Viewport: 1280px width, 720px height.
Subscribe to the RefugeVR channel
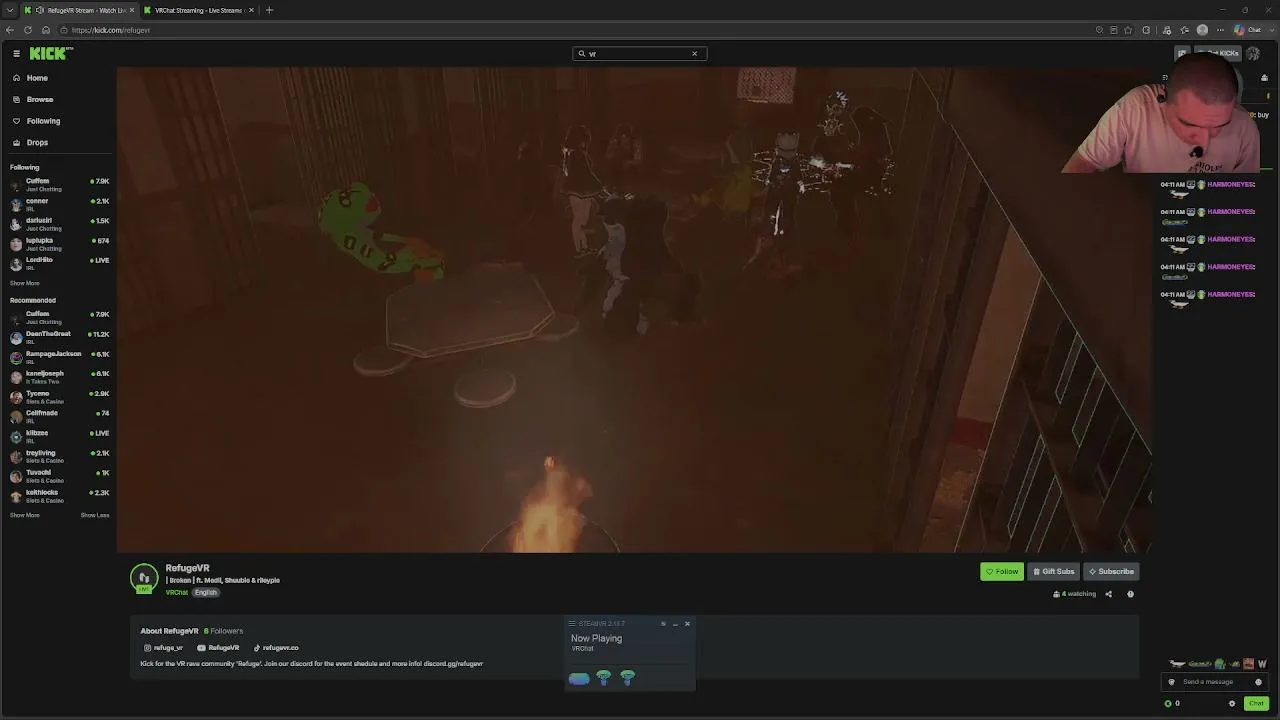(x=1112, y=572)
